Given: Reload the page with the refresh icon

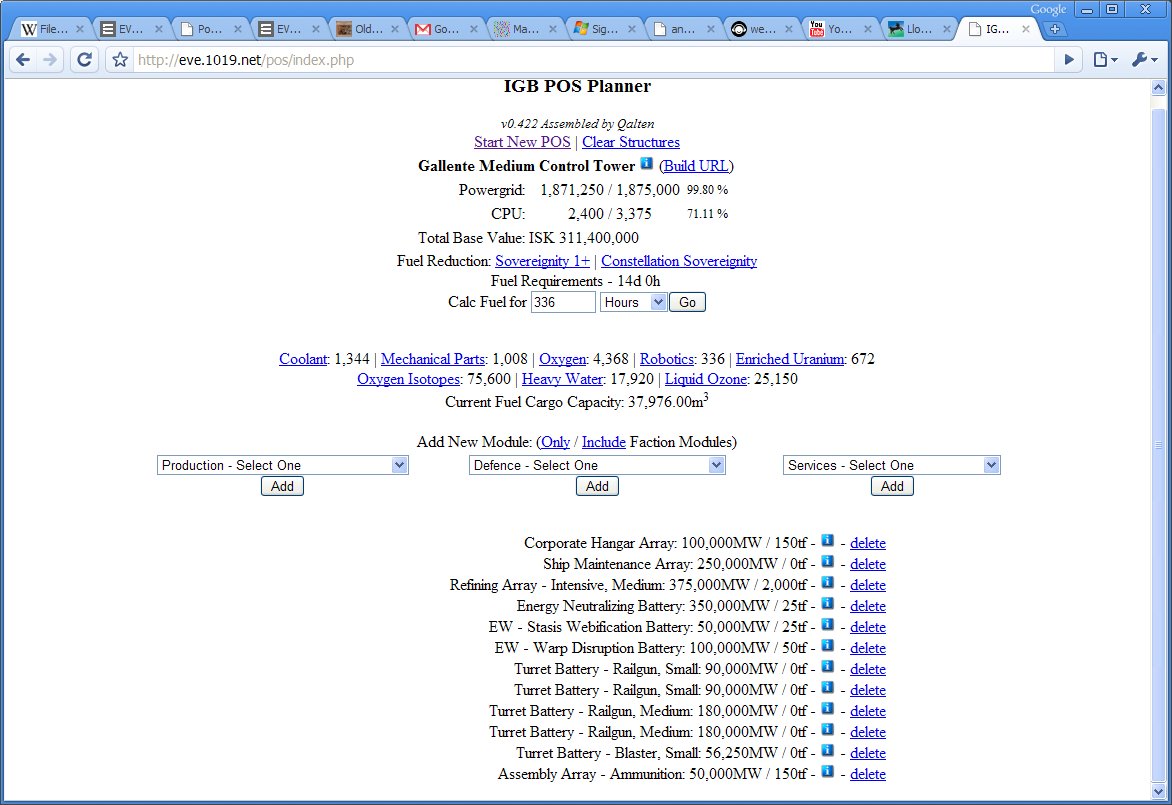Looking at the screenshot, I should coord(84,60).
